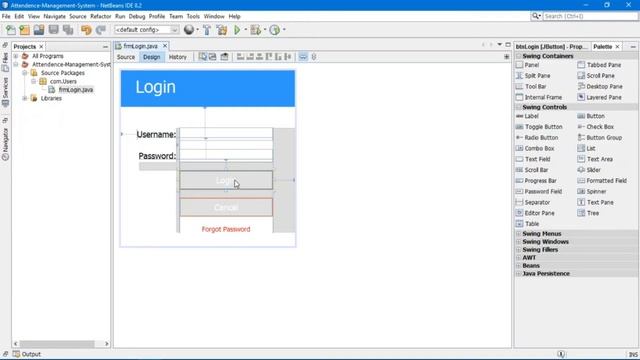The image size is (640, 360).
Task: Select the Button Group palette item
Action: [x=600, y=138]
